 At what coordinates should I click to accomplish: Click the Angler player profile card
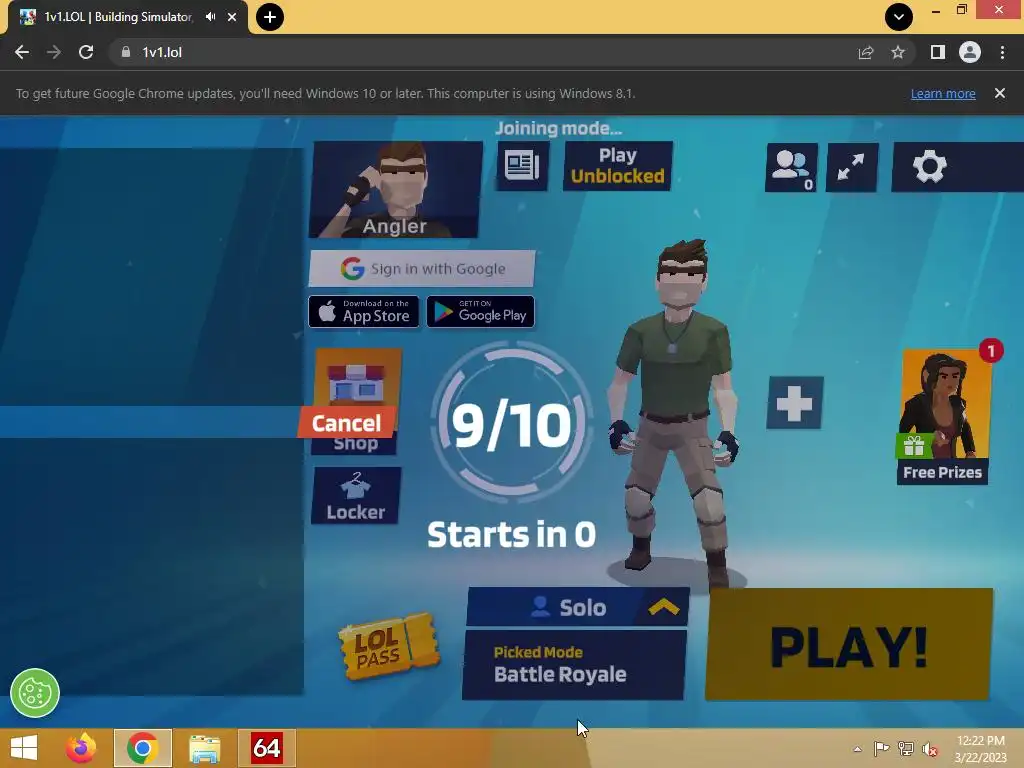[x=395, y=190]
